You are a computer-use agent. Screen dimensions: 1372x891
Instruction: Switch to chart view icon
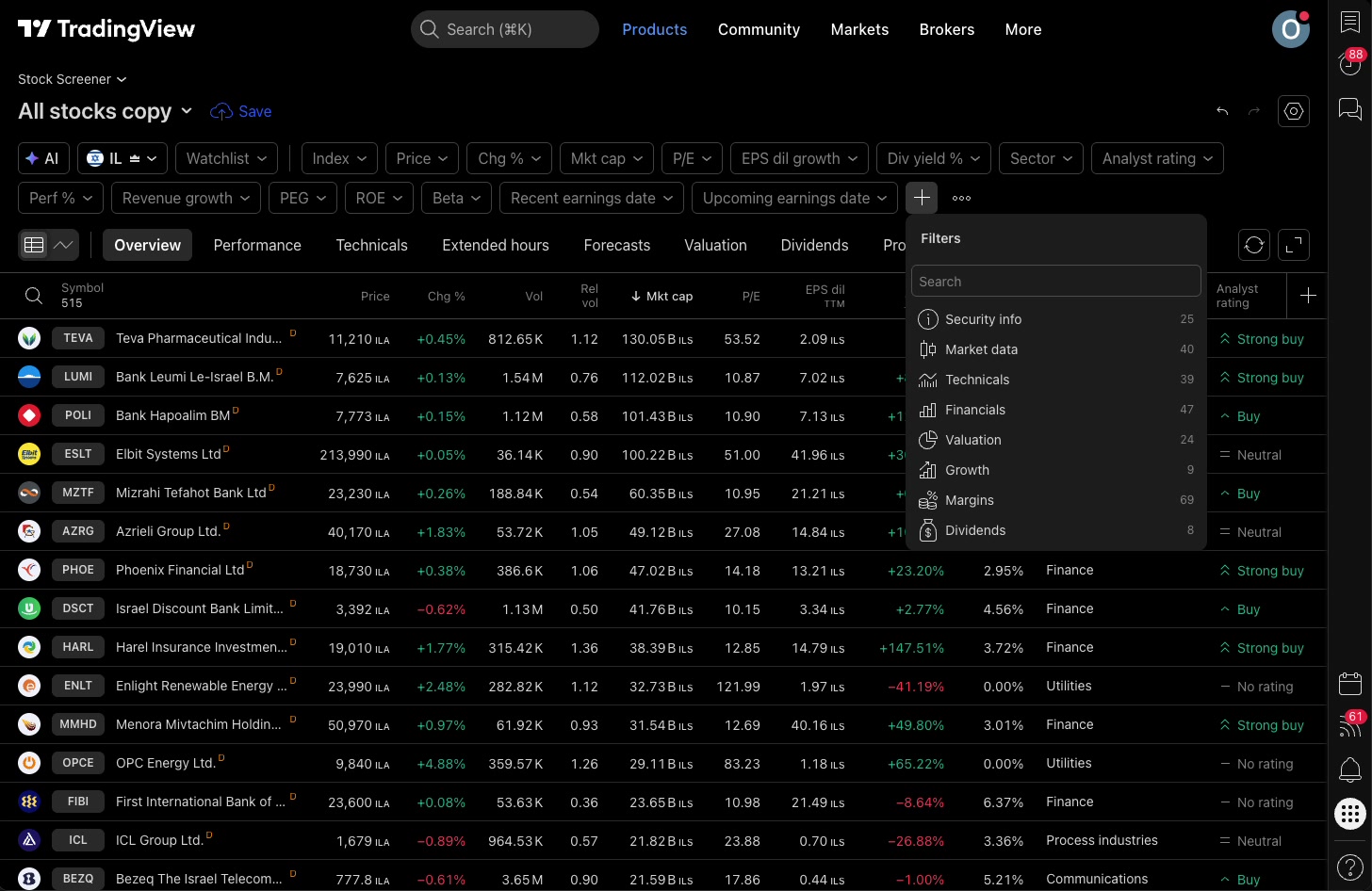(63, 245)
